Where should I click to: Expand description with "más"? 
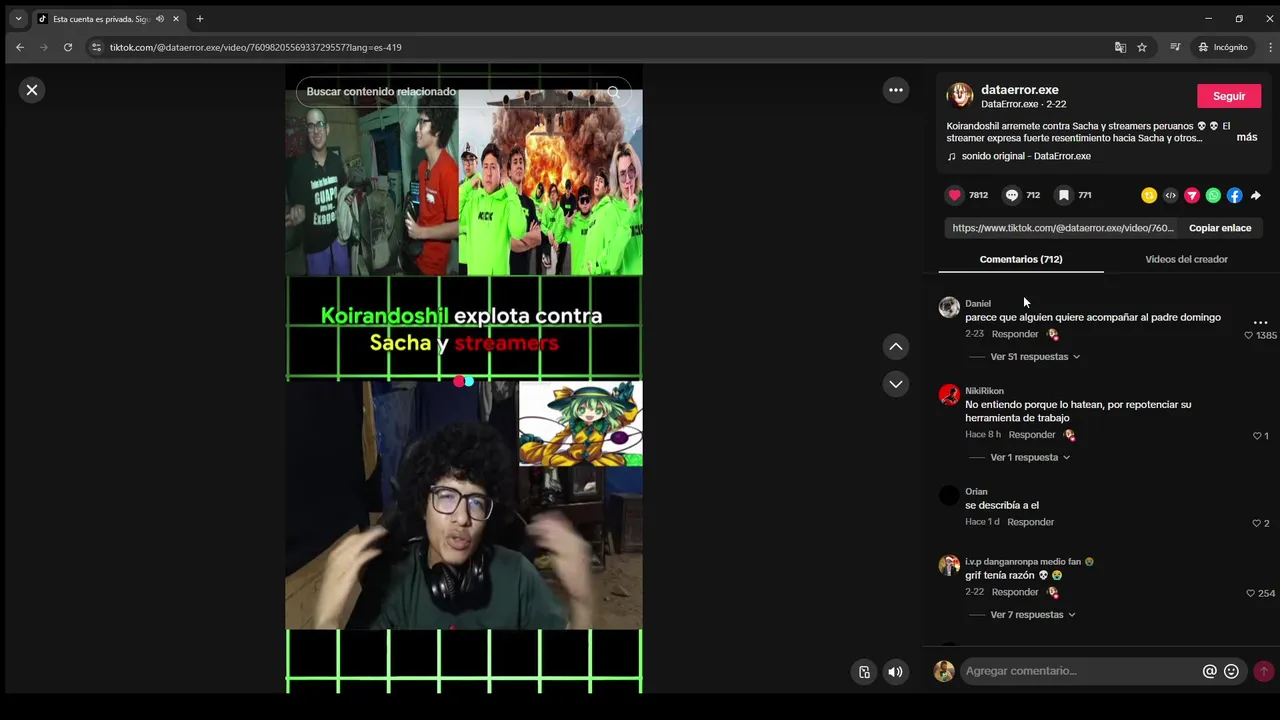click(x=1247, y=137)
